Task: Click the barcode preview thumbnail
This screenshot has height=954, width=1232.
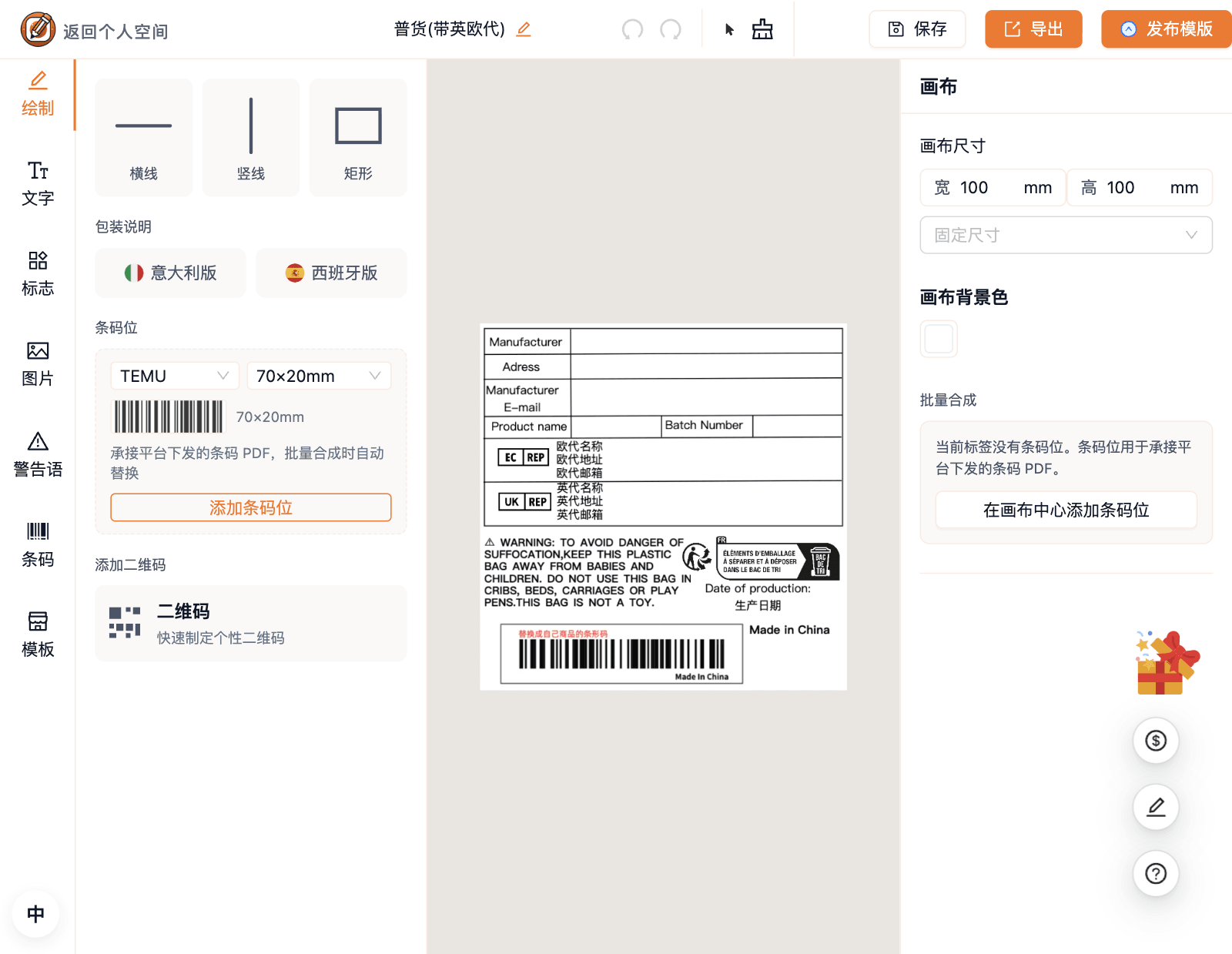Action: point(169,417)
